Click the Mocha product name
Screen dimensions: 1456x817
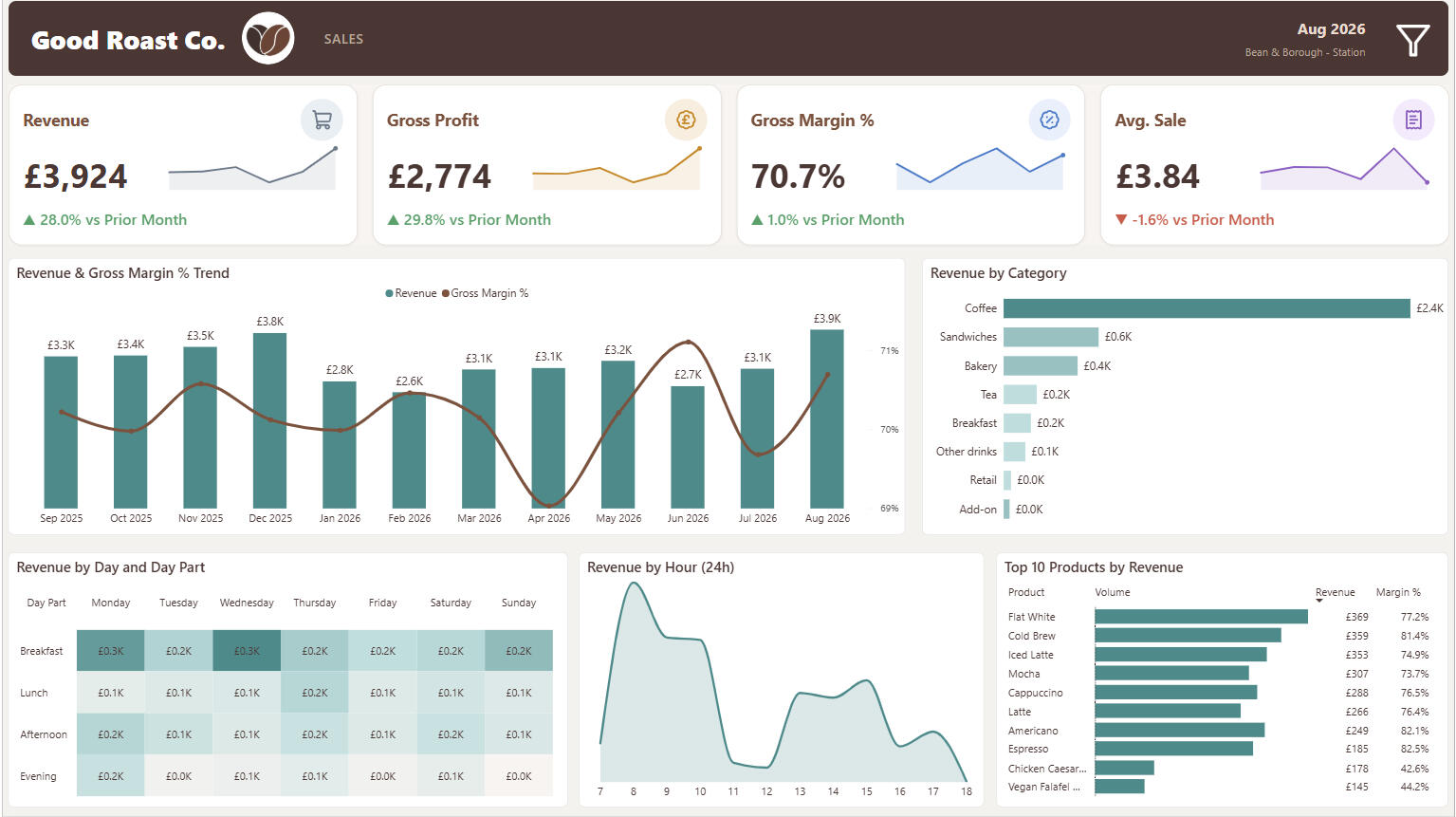click(x=1024, y=674)
